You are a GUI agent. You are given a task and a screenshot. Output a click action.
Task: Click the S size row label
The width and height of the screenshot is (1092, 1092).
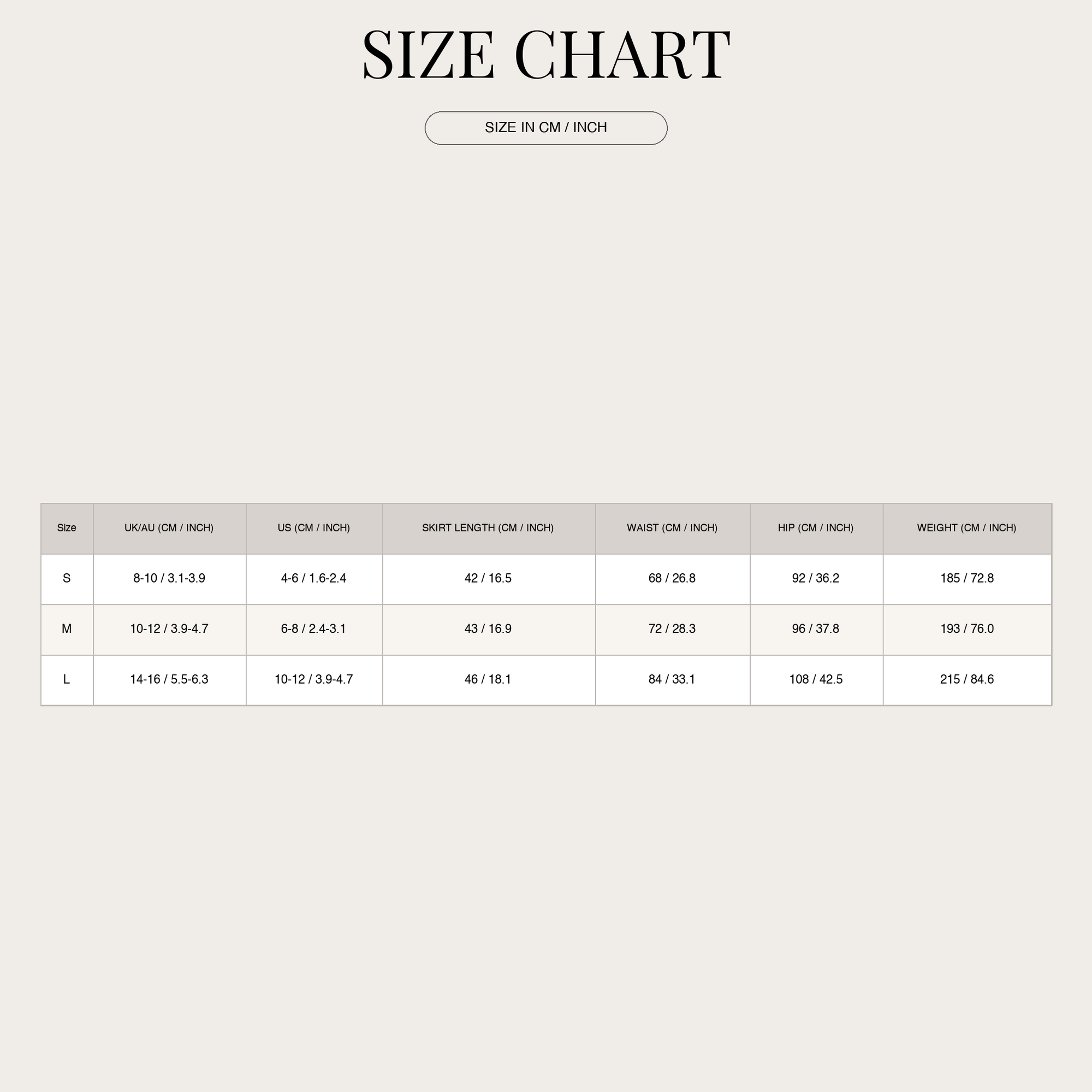pyautogui.click(x=67, y=579)
